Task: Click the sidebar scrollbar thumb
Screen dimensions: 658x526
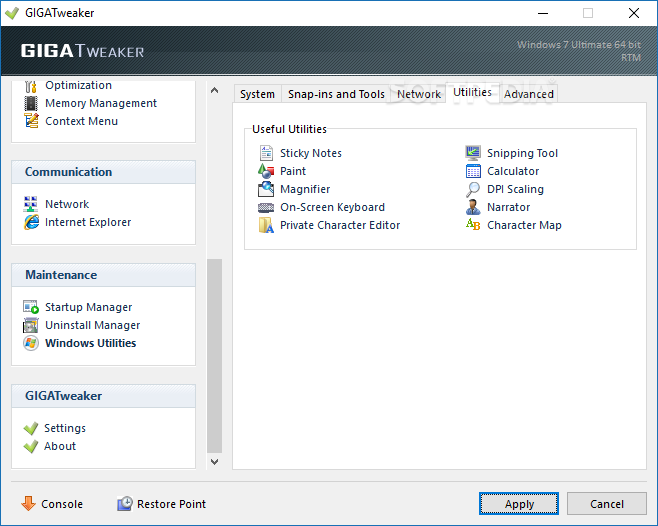Action: (x=214, y=356)
